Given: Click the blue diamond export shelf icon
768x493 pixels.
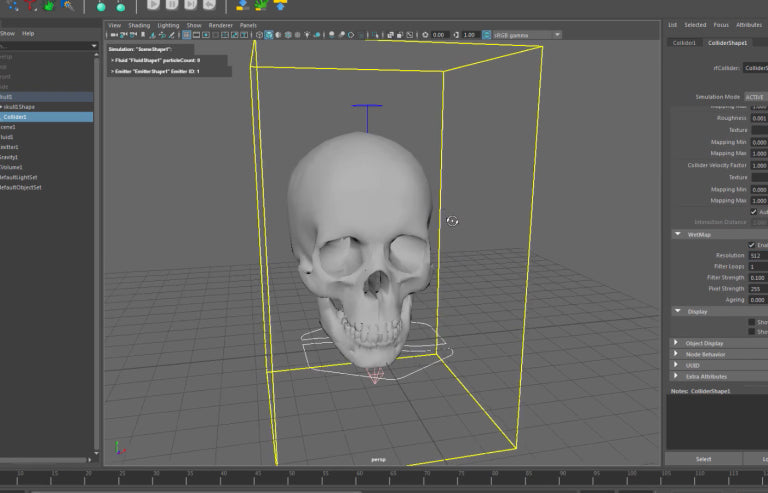Looking at the screenshot, I should pyautogui.click(x=242, y=5).
